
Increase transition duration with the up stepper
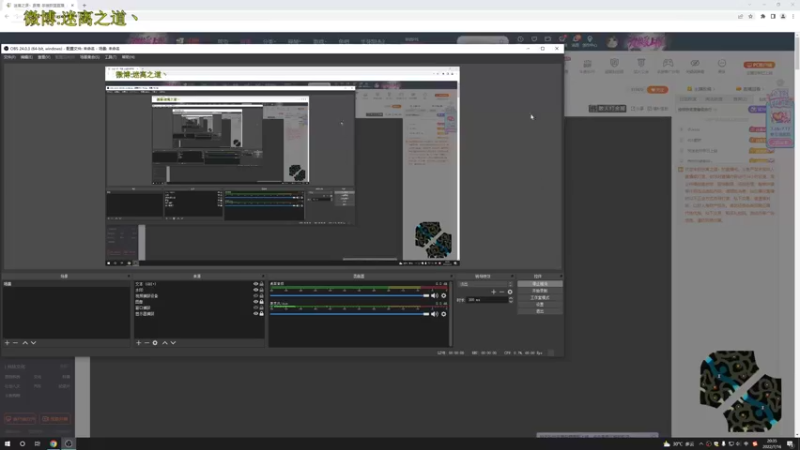(511, 298)
